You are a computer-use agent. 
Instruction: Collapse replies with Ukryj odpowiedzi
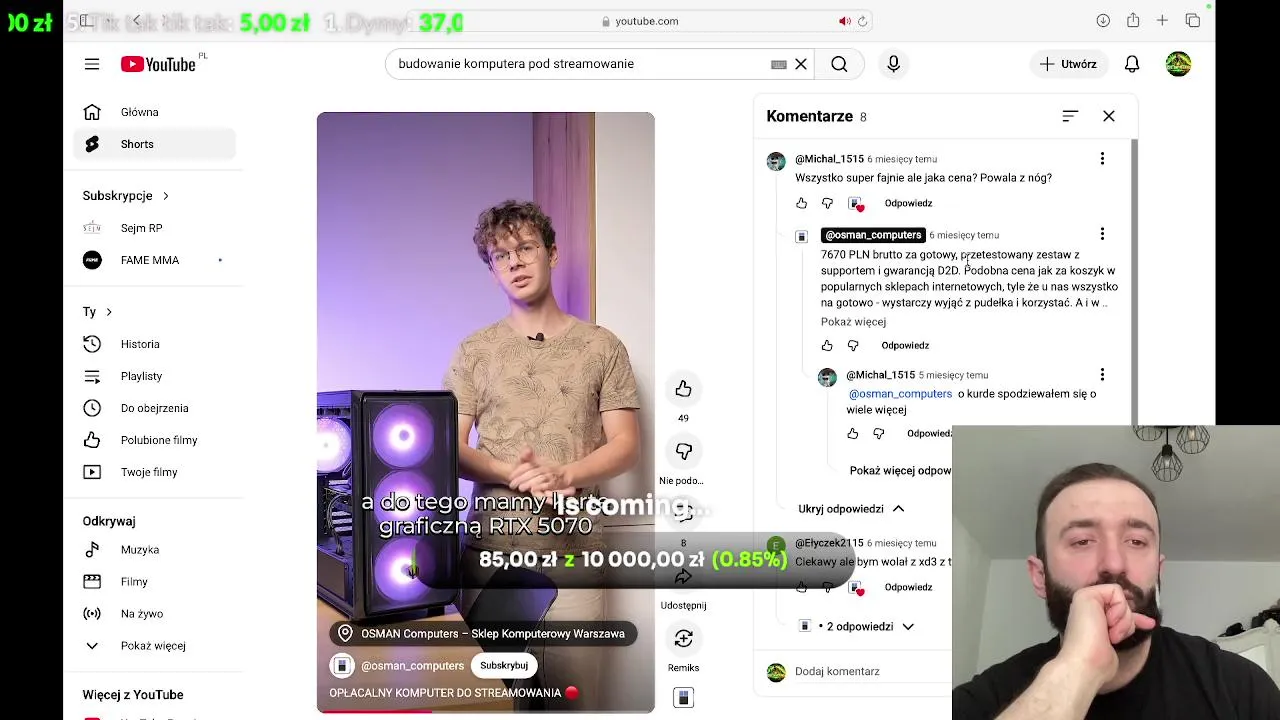click(851, 509)
